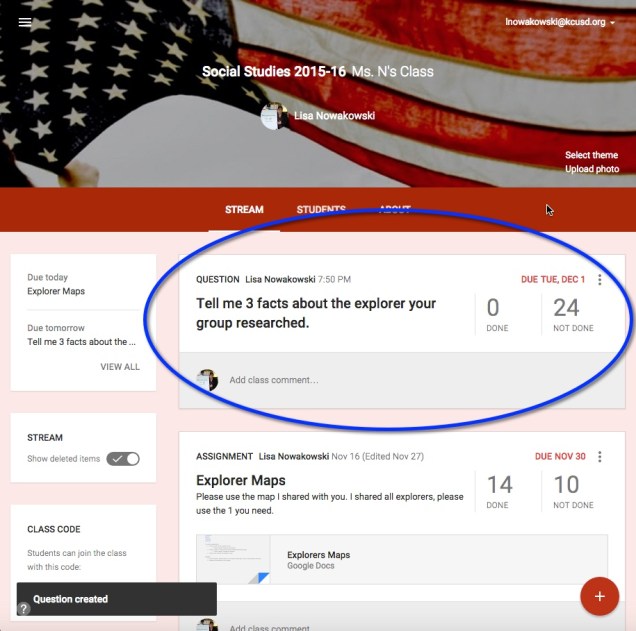
Task: Click Lisa Nowakowski's profile picture in the header
Action: pyautogui.click(x=275, y=116)
